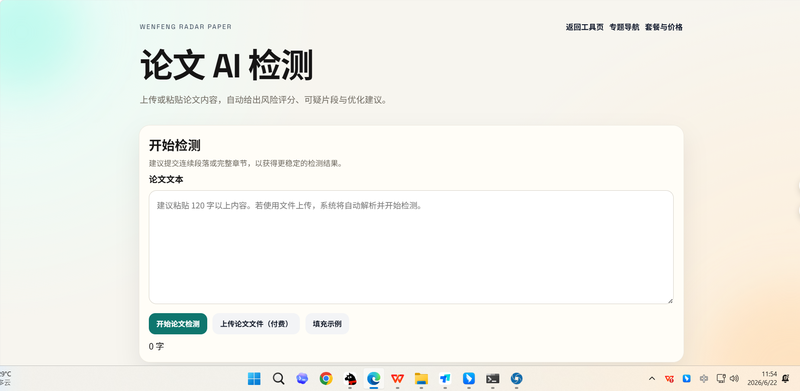Open the blue swirl app taskbar icon
This screenshot has width=800, height=391.
516,378
